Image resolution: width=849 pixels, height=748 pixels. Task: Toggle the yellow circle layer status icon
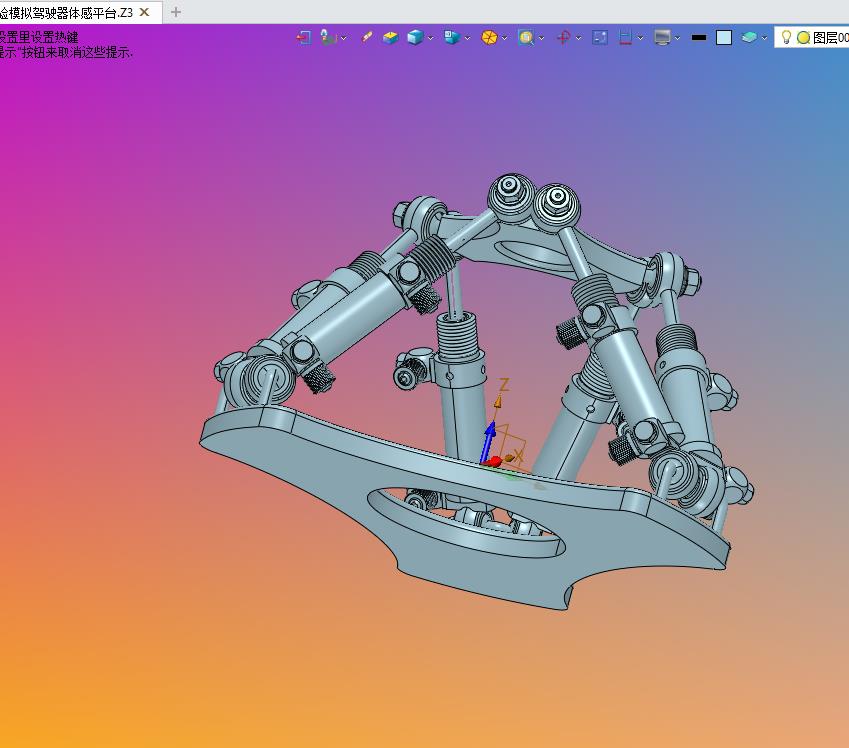click(802, 37)
